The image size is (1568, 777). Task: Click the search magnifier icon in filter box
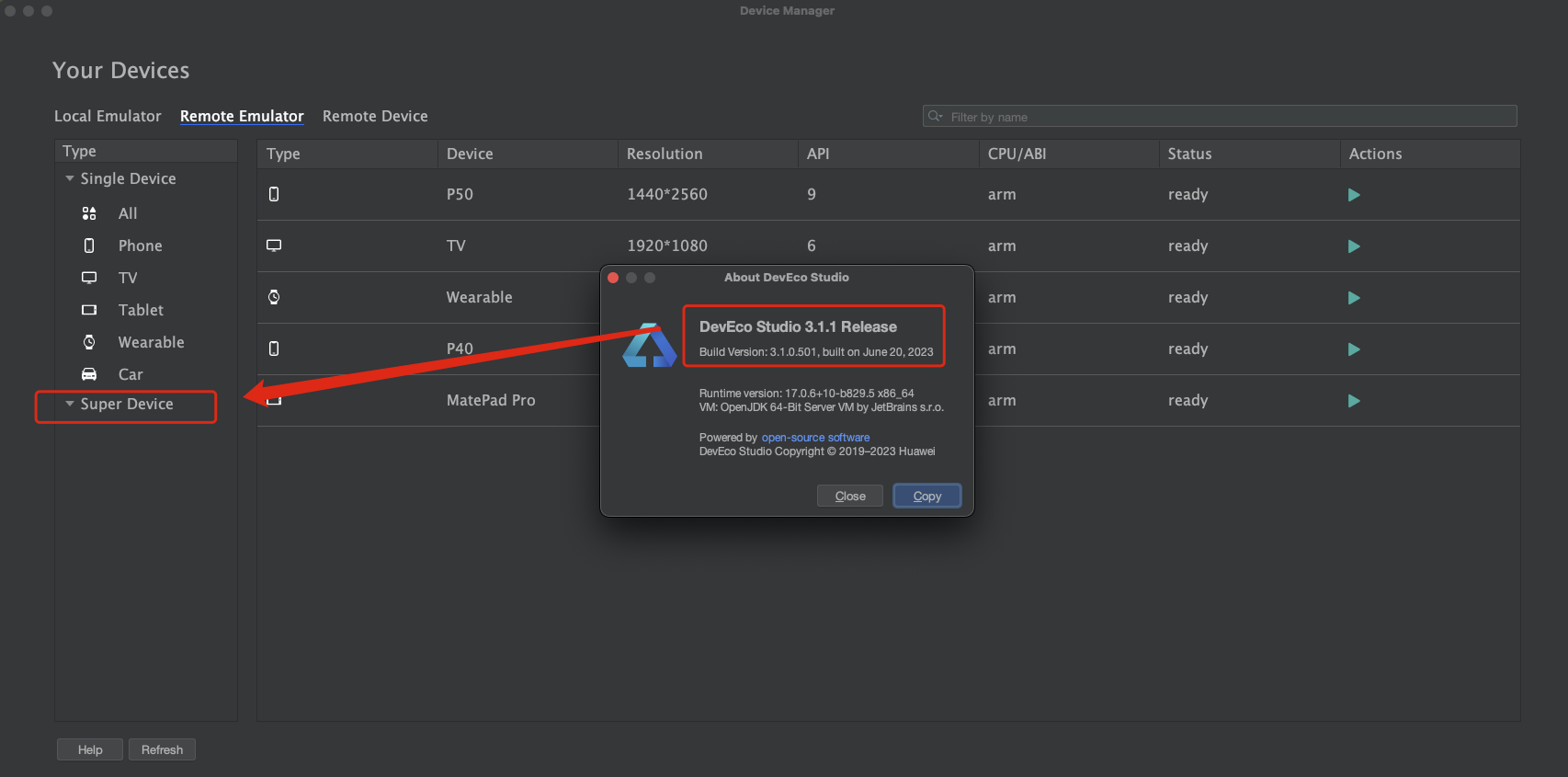(936, 116)
